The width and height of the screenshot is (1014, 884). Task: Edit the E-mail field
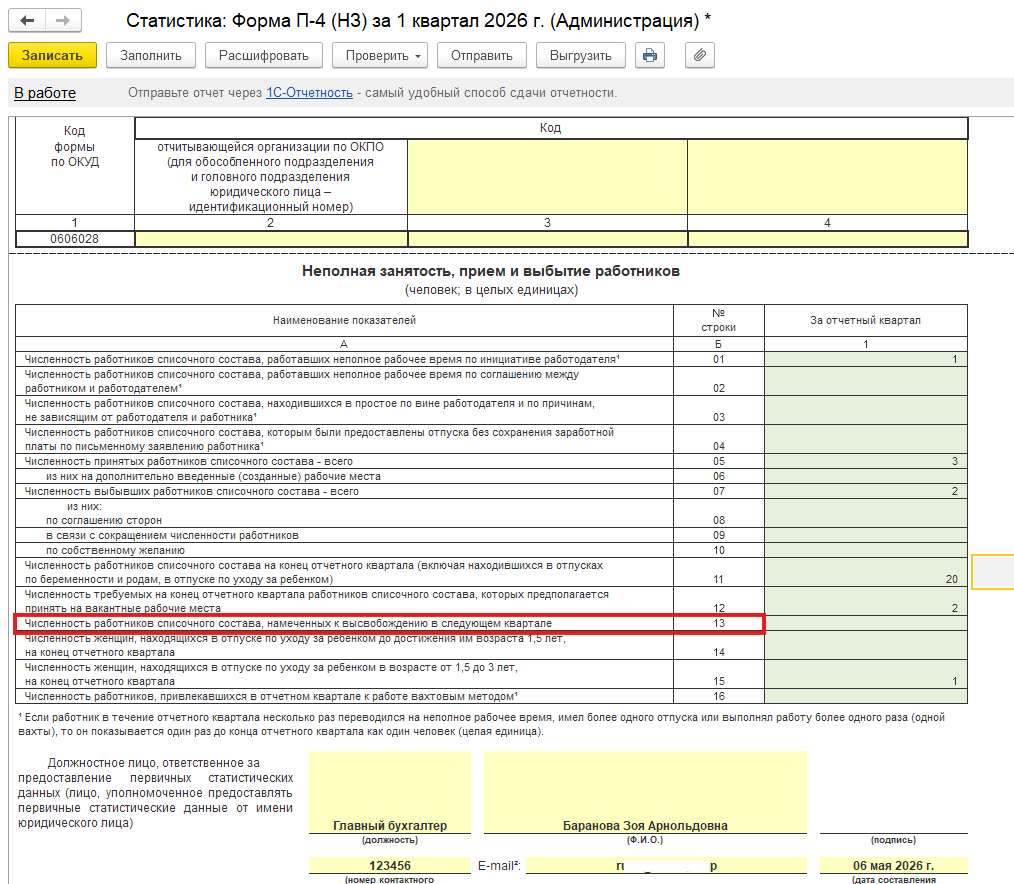[666, 865]
